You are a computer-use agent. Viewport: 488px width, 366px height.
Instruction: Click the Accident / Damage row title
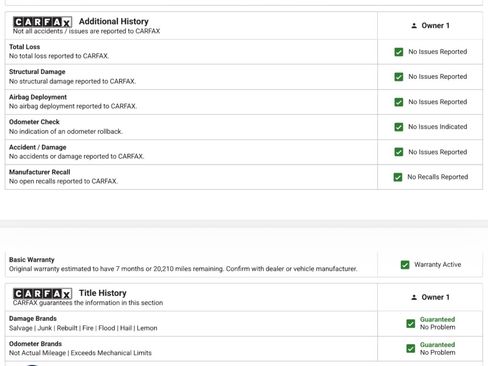click(37, 147)
